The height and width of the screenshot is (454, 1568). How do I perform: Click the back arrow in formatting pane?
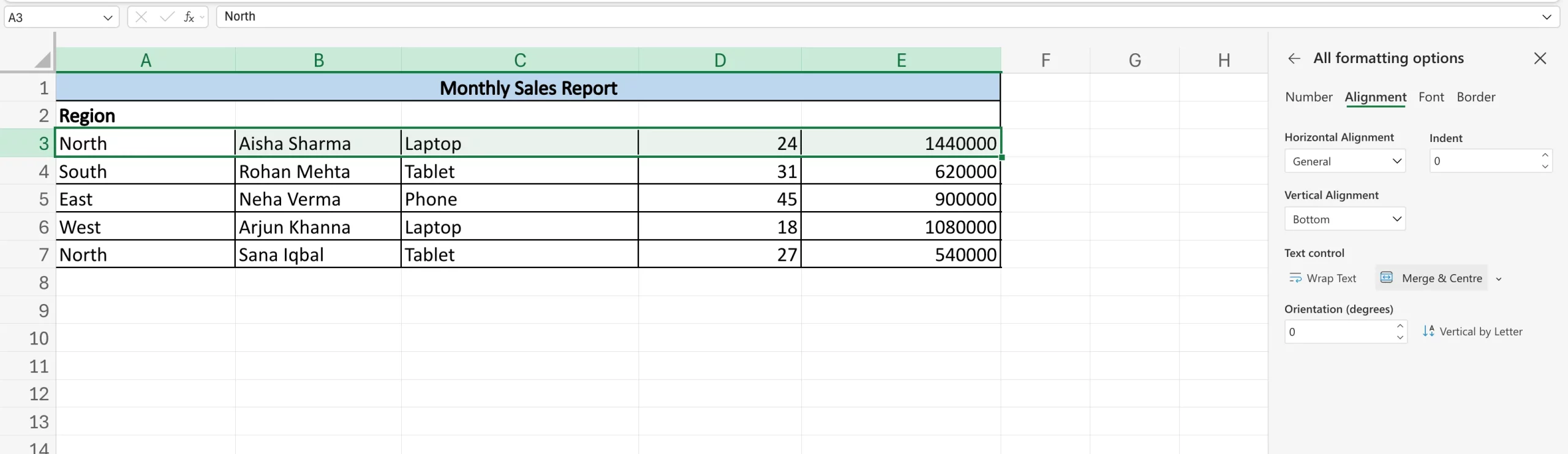click(x=1294, y=58)
